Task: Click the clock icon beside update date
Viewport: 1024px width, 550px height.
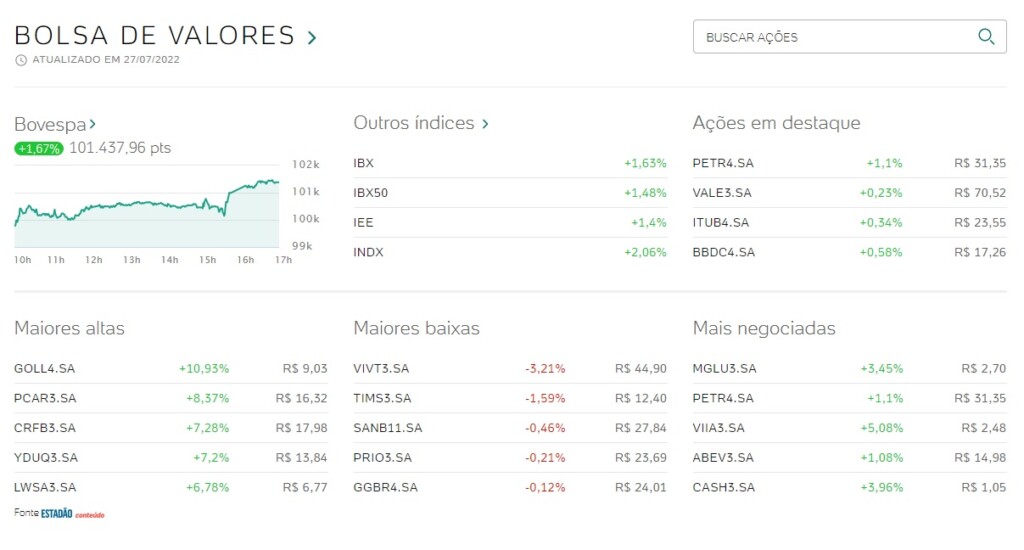Action: [21, 60]
